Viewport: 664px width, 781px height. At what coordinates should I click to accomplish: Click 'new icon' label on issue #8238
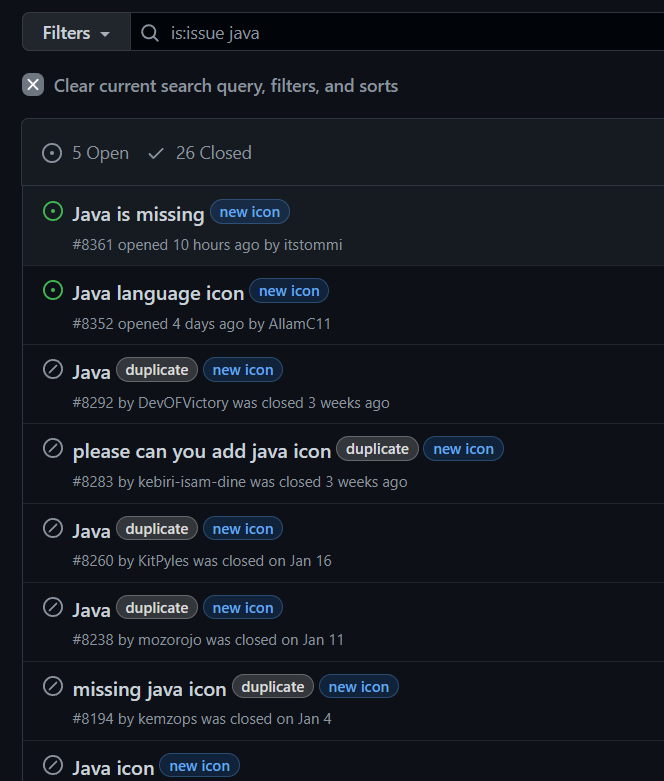tap(243, 608)
